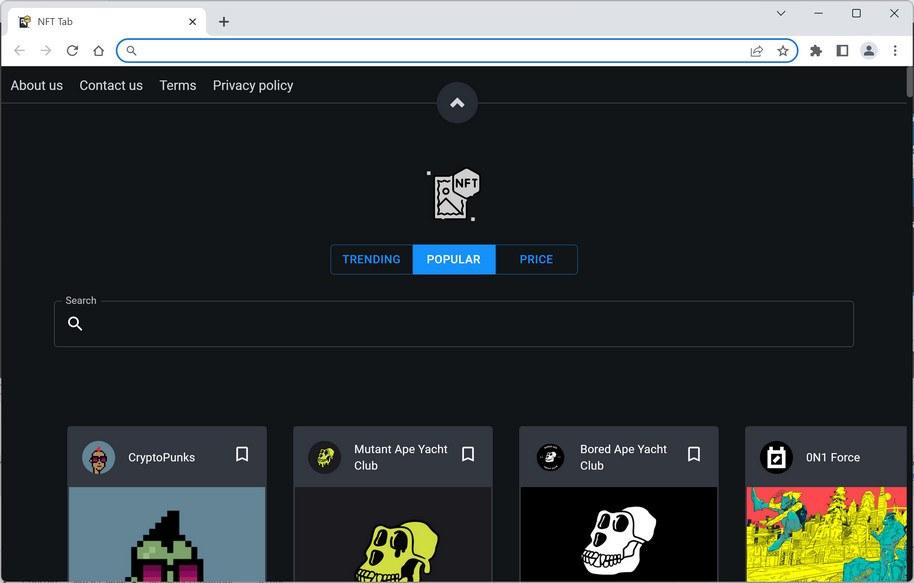The height and width of the screenshot is (583, 914).
Task: Open the Bored Ape white skull image
Action: pyautogui.click(x=619, y=535)
